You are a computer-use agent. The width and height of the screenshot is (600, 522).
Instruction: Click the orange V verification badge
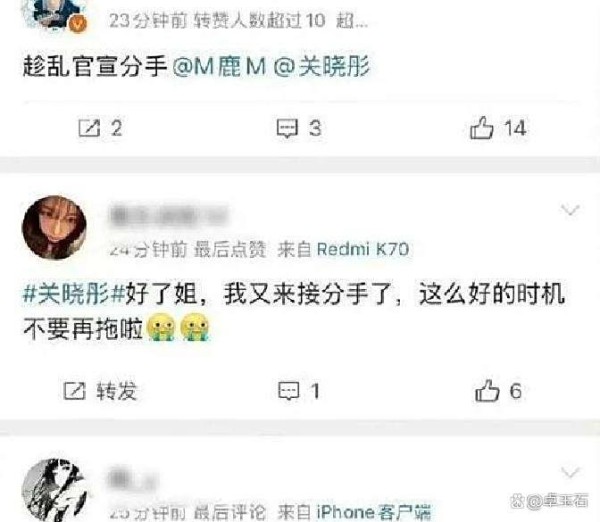(78, 24)
